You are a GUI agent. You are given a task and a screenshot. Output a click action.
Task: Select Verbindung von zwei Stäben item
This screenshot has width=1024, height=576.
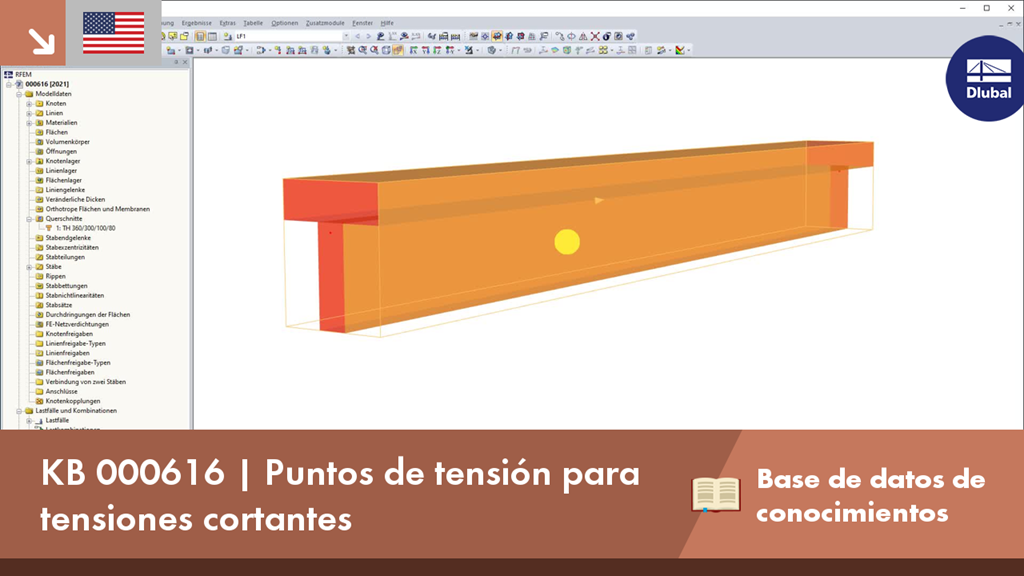point(86,382)
